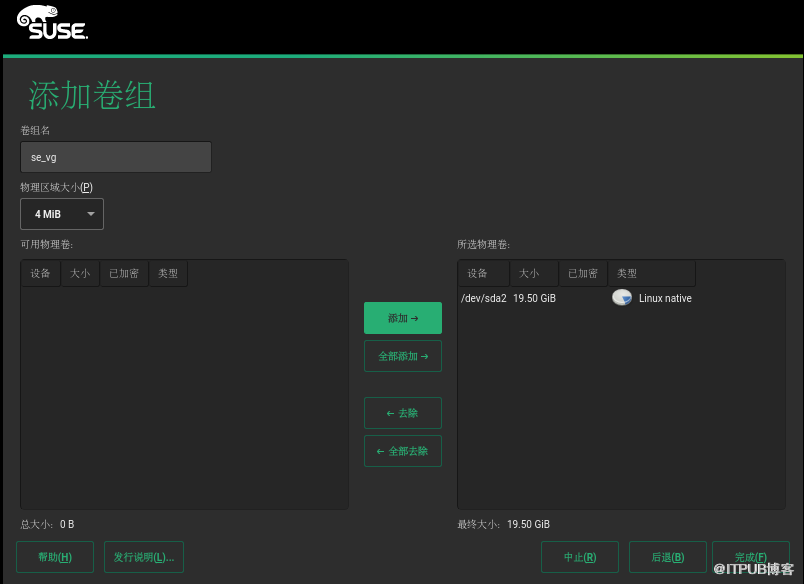Click the 最终大小 19.50 GiB value
Image resolution: width=804 pixels, height=584 pixels.
pos(528,524)
